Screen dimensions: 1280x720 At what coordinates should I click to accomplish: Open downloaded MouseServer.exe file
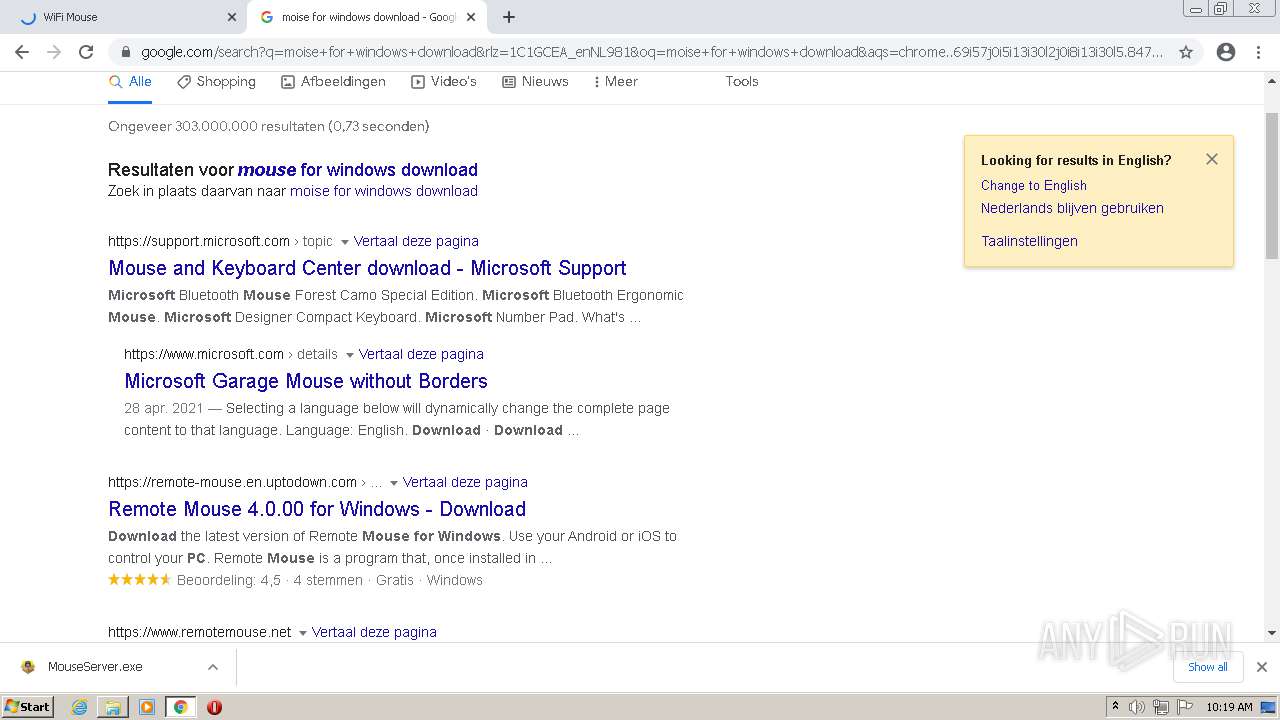coord(95,667)
